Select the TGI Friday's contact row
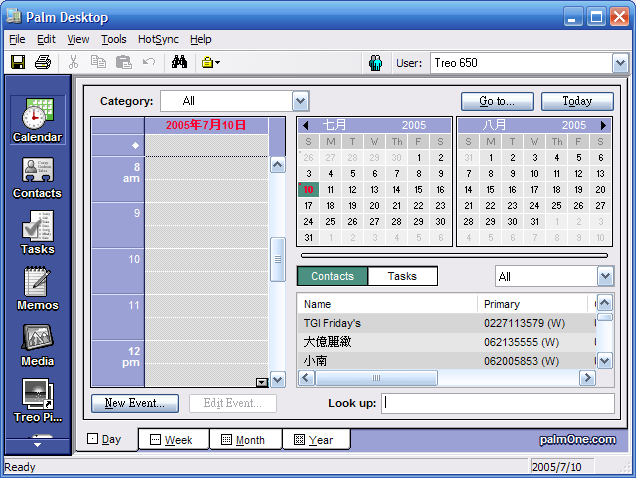The height and width of the screenshot is (478, 636). click(447, 323)
